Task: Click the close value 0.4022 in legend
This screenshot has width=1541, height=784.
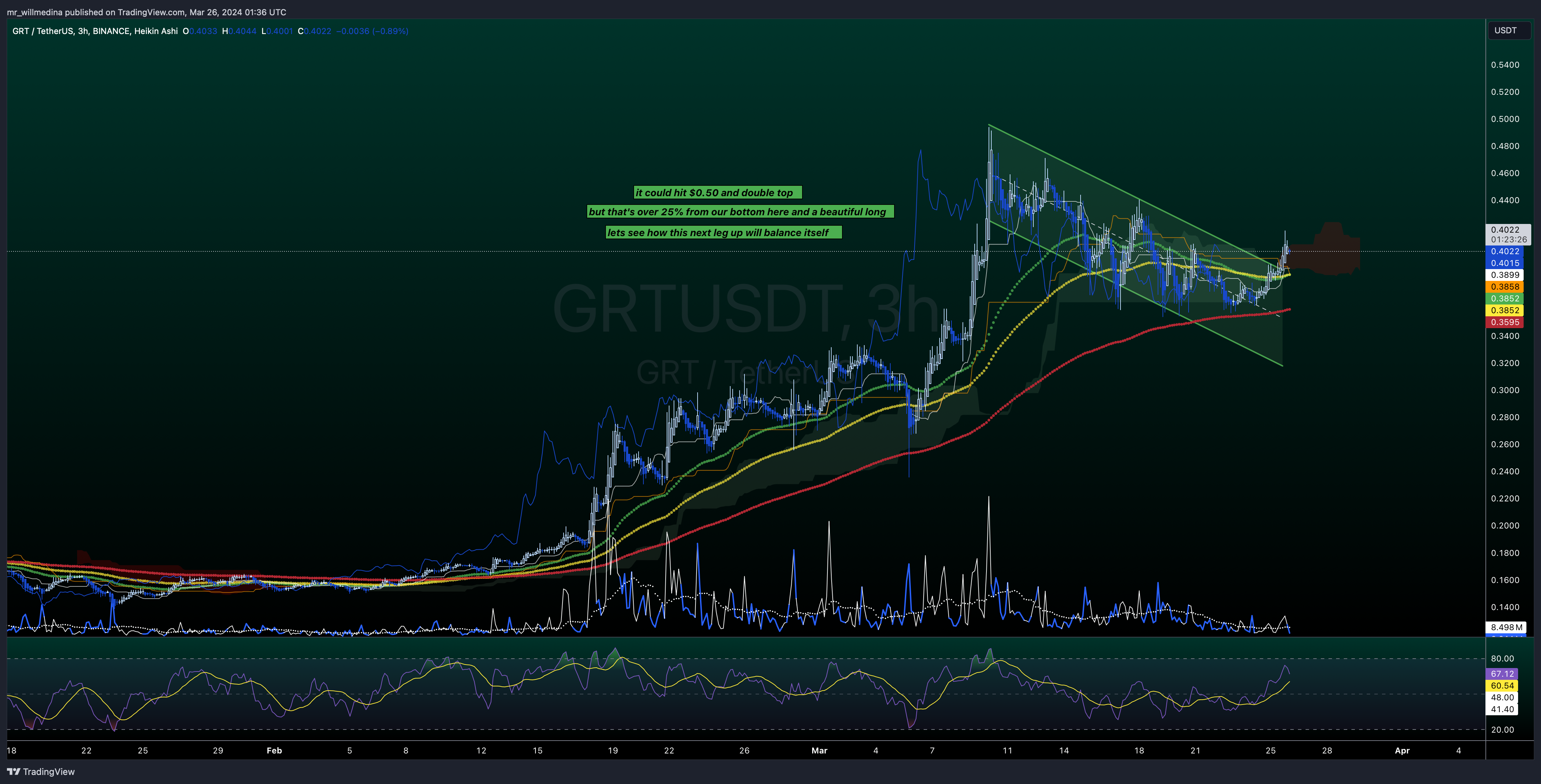Action: coord(317,31)
